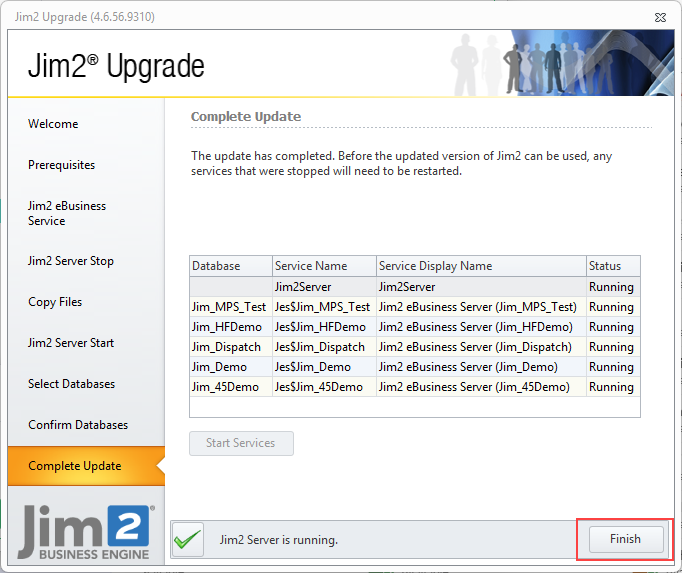Select Jim2 eBusiness Server (Jim_HFDemo) cell
The width and height of the screenshot is (682, 573).
pyautogui.click(x=481, y=327)
